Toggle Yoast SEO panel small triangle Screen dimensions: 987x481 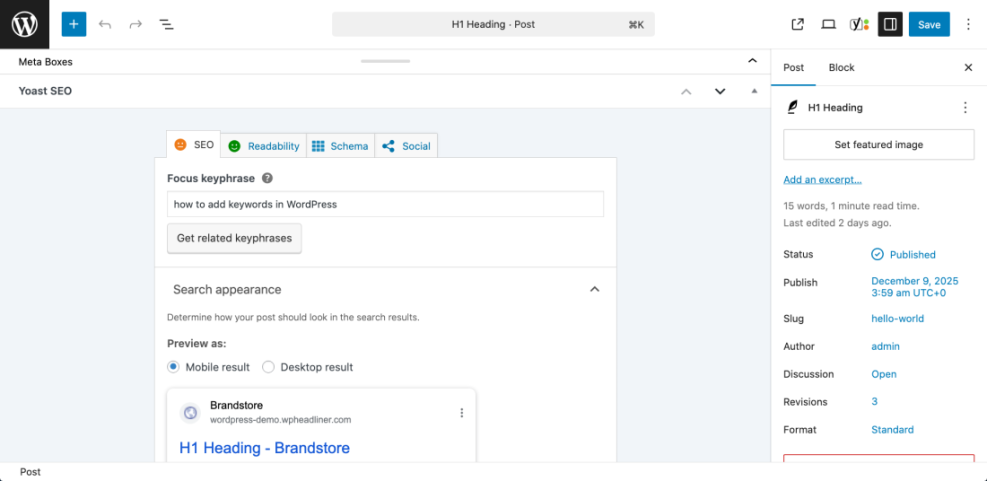754,91
